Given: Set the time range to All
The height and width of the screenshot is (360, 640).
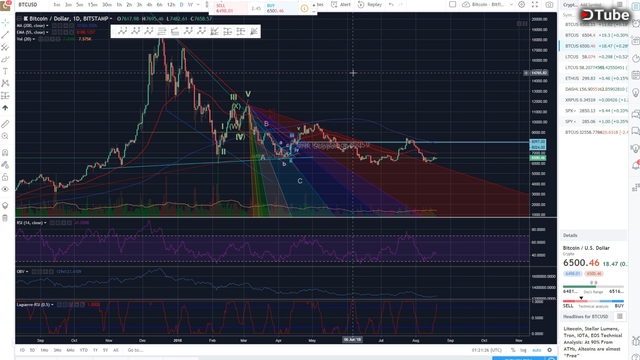Looking at the screenshot, I should click(x=116, y=350).
